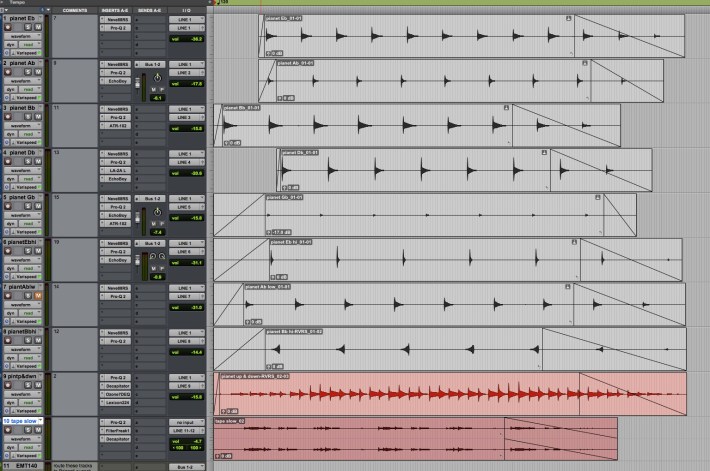Click the send pan knob on planet Ab
710x471 pixels.
155,76
